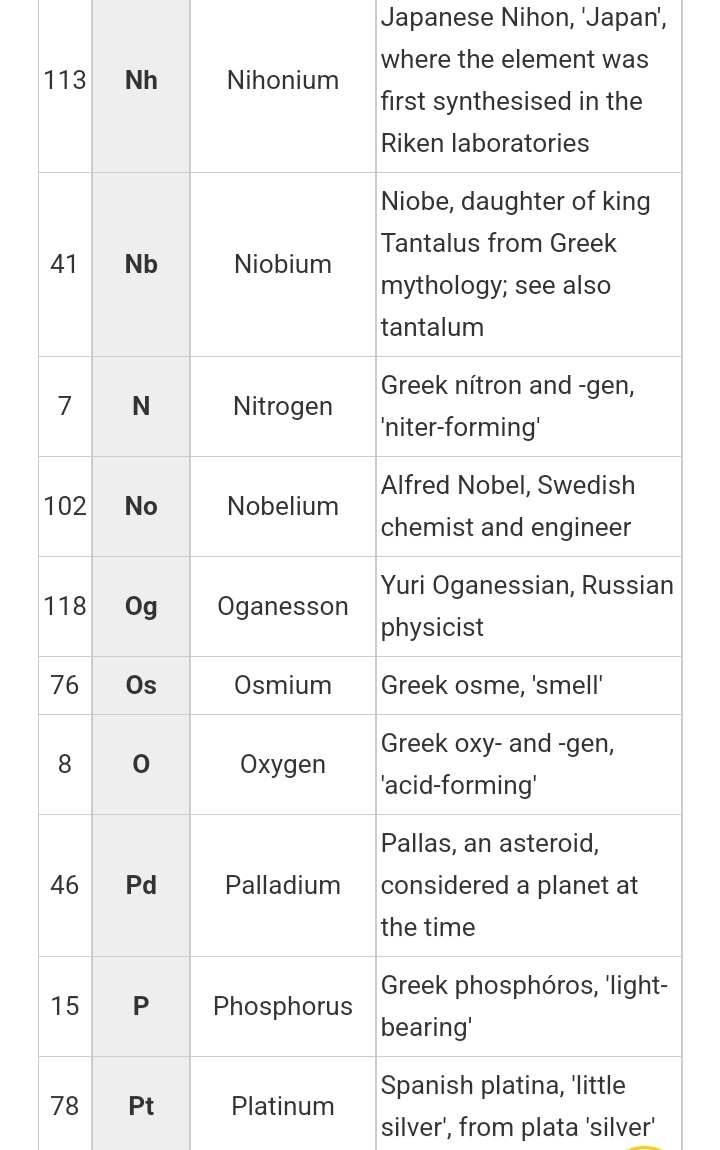Click atomic number 76 cell
The height and width of the screenshot is (1150, 720).
(65, 685)
